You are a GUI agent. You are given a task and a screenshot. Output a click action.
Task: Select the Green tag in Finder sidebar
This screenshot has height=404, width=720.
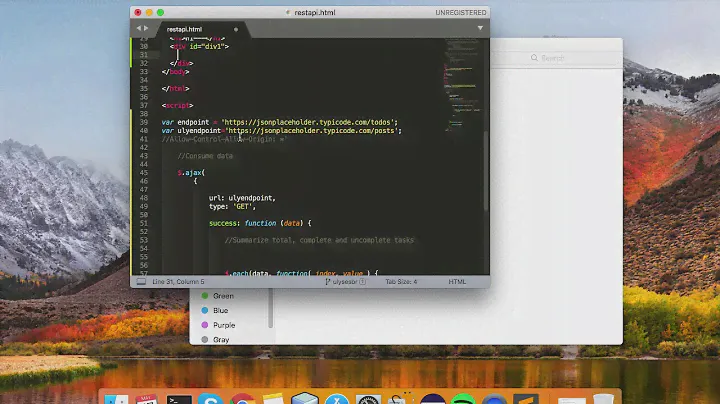222,296
